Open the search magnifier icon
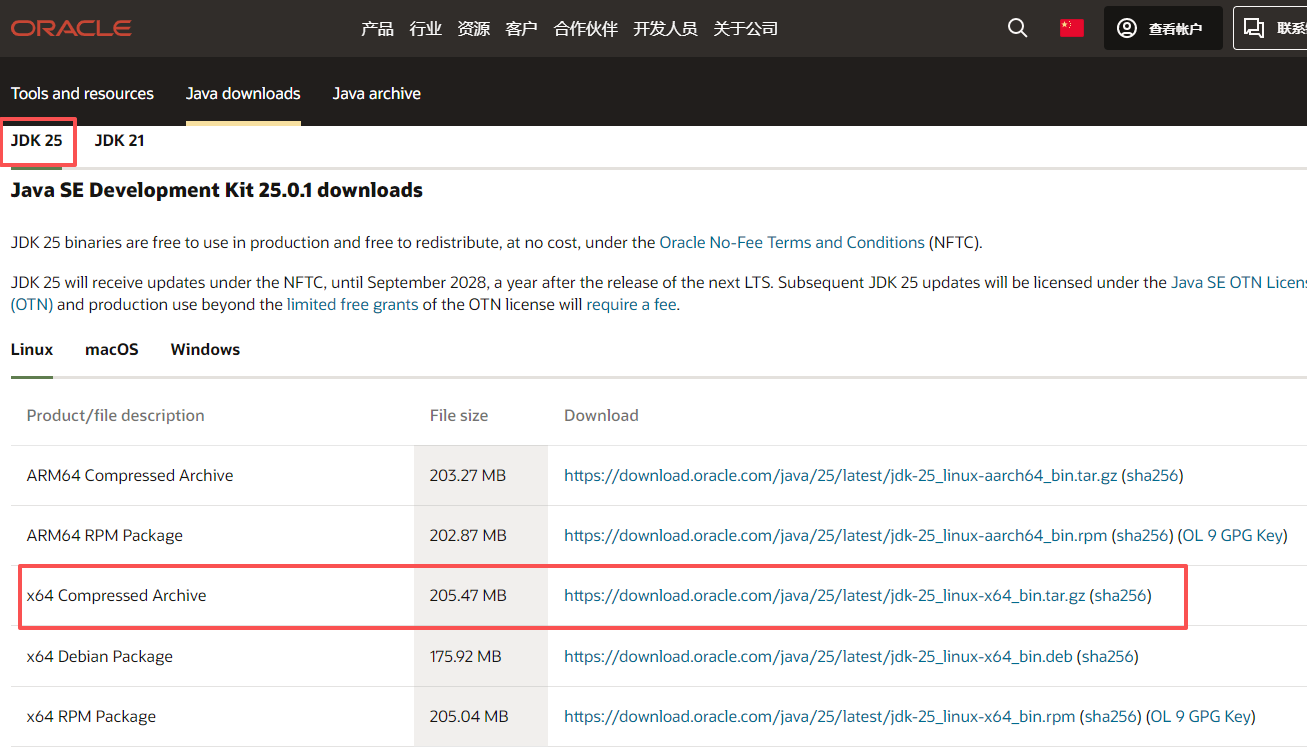The width and height of the screenshot is (1307, 750). [1017, 28]
